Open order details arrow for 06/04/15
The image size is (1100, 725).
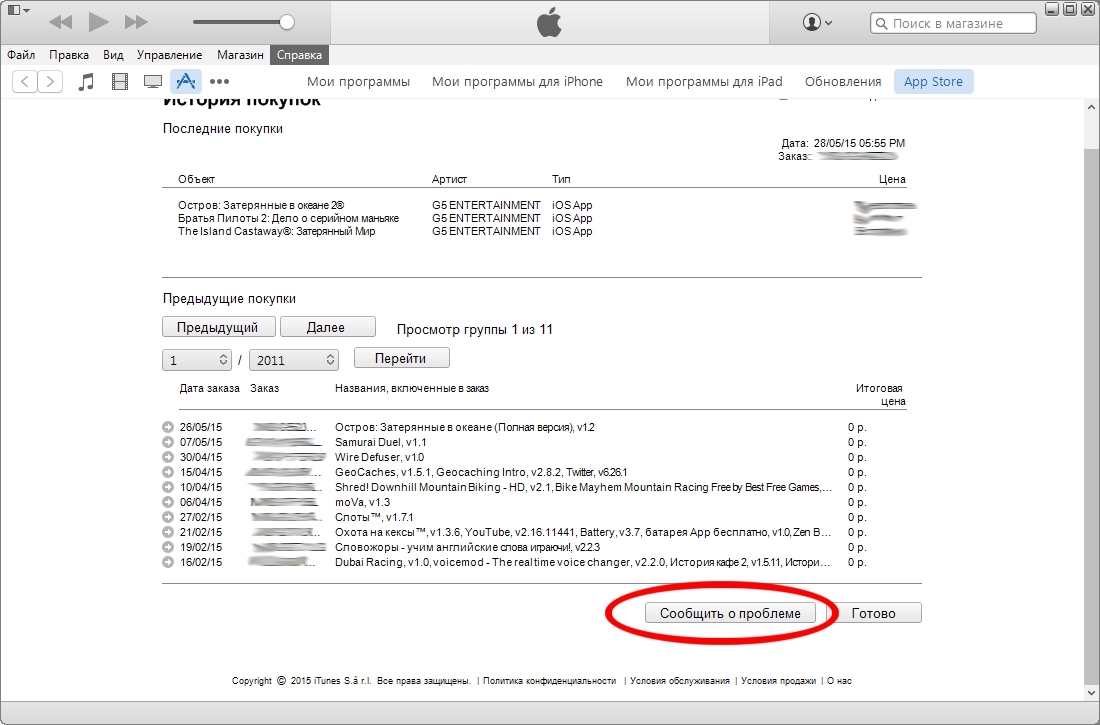(168, 502)
